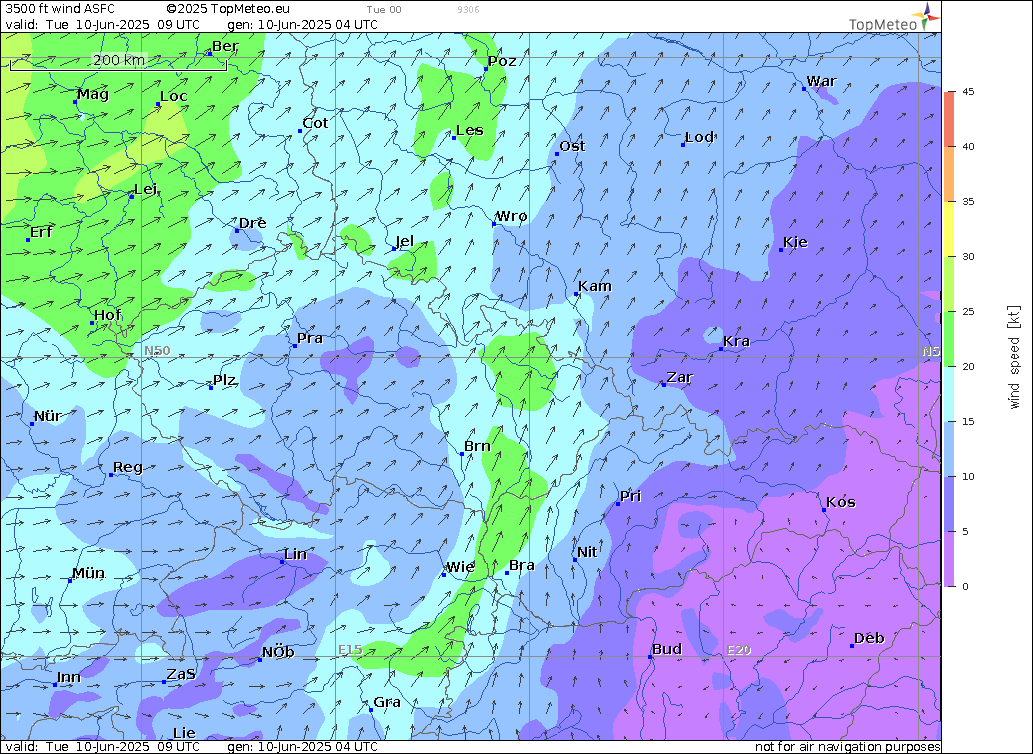Image resolution: width=1033 pixels, height=754 pixels.
Task: Select the "Bra" city label
Action: (x=522, y=566)
